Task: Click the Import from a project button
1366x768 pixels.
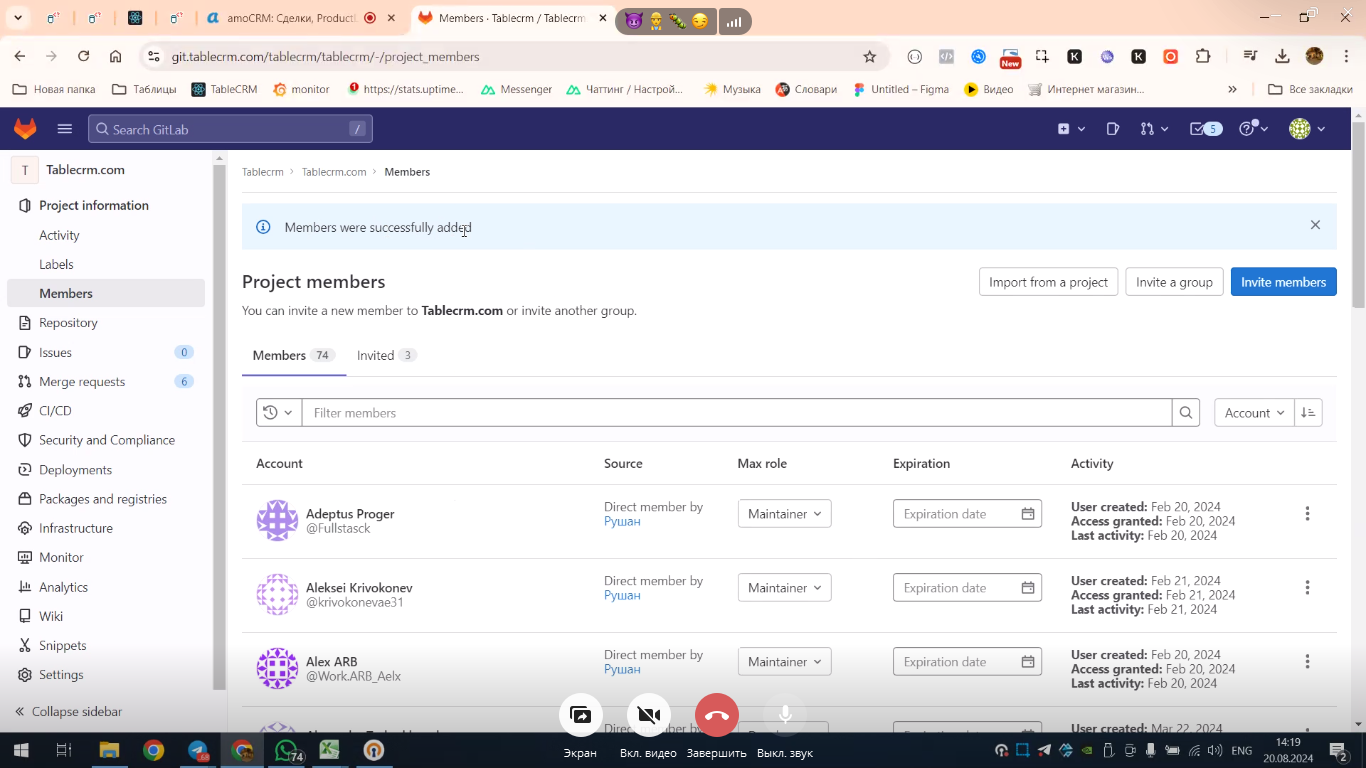Action: coord(1048,282)
